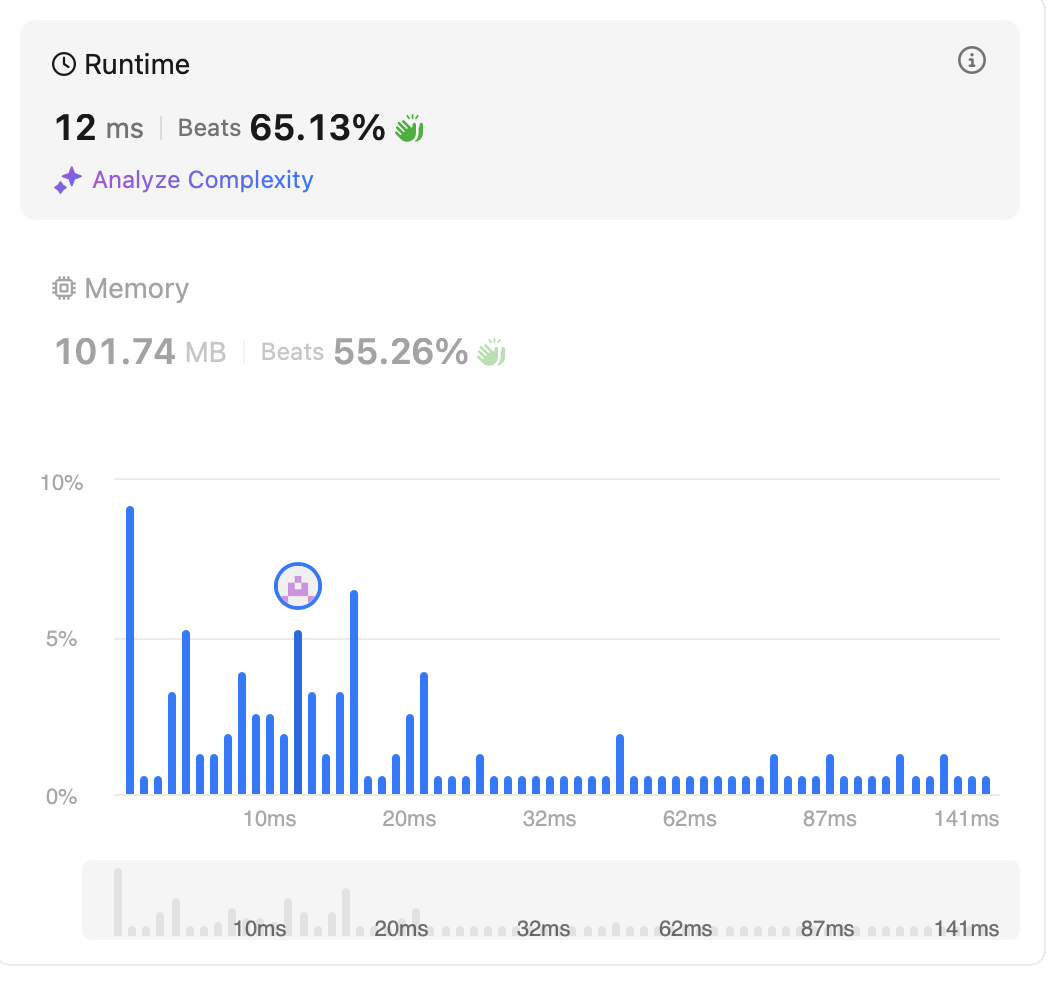1064x990 pixels.
Task: Click the 55.26% memory beats percentage
Action: click(400, 352)
